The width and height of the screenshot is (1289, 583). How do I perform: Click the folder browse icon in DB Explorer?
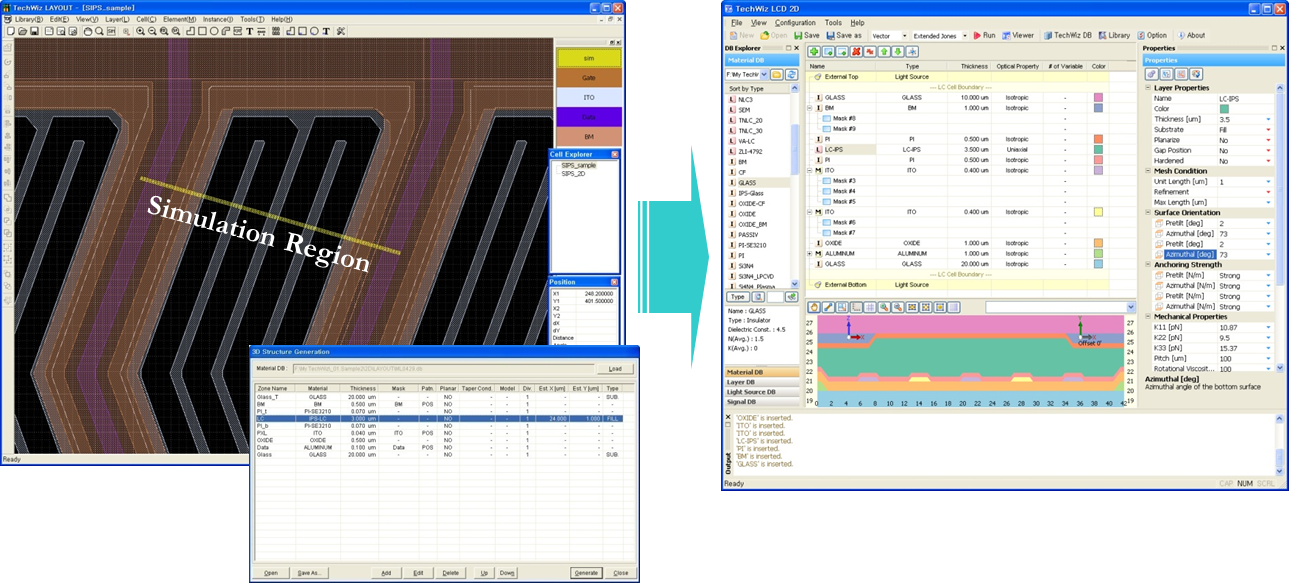[776, 74]
